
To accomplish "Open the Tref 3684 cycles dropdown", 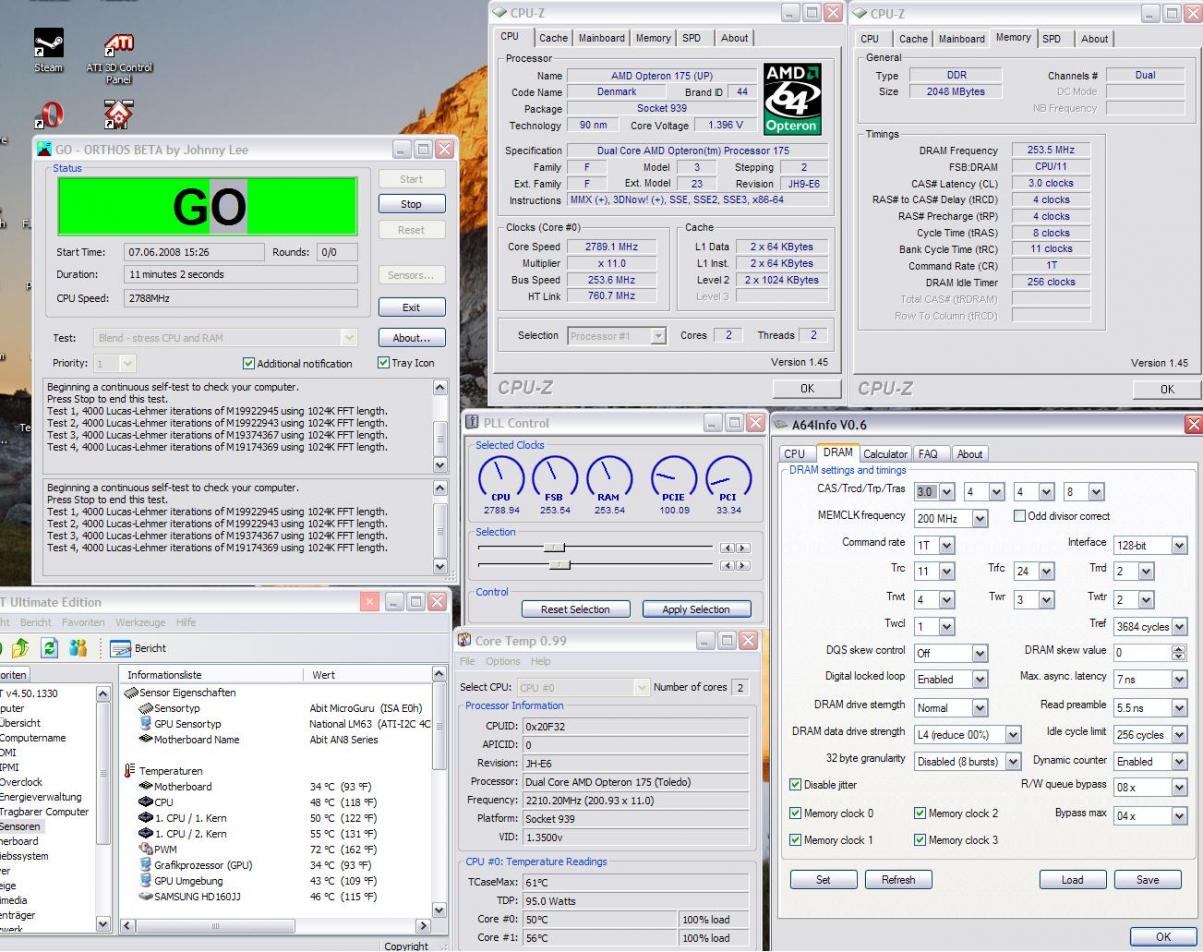I will point(1179,627).
